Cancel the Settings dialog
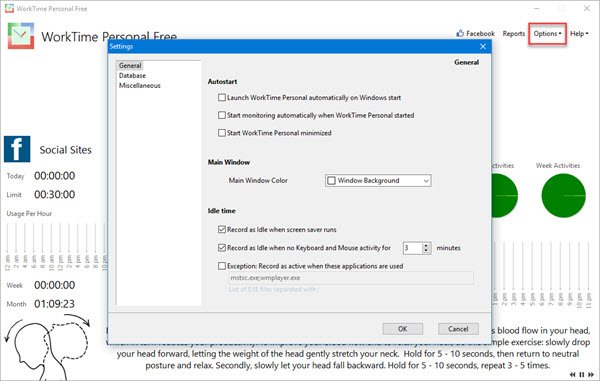 [x=458, y=329]
